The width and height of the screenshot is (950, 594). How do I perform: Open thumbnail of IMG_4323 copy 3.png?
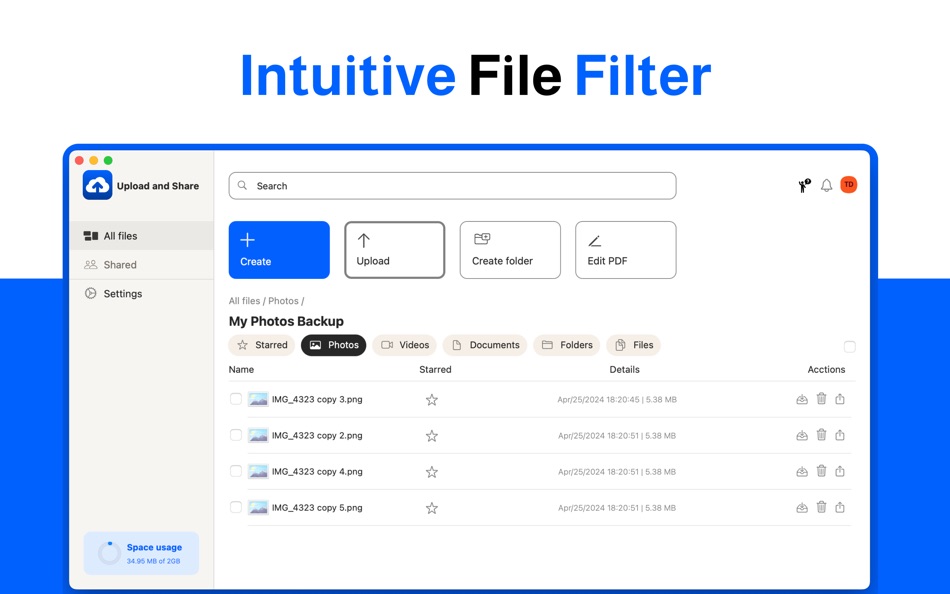[x=258, y=399]
